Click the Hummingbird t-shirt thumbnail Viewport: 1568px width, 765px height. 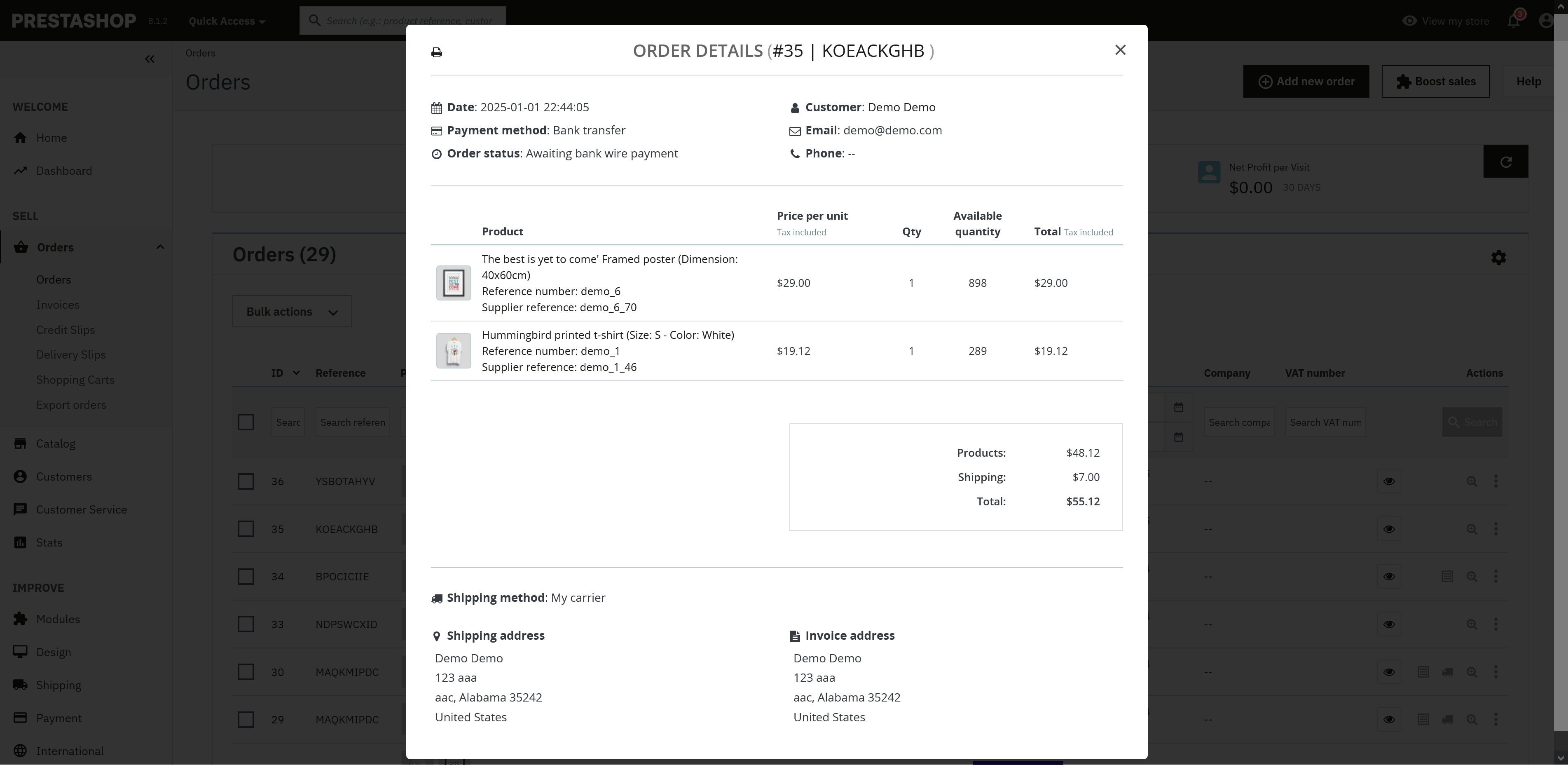point(454,351)
